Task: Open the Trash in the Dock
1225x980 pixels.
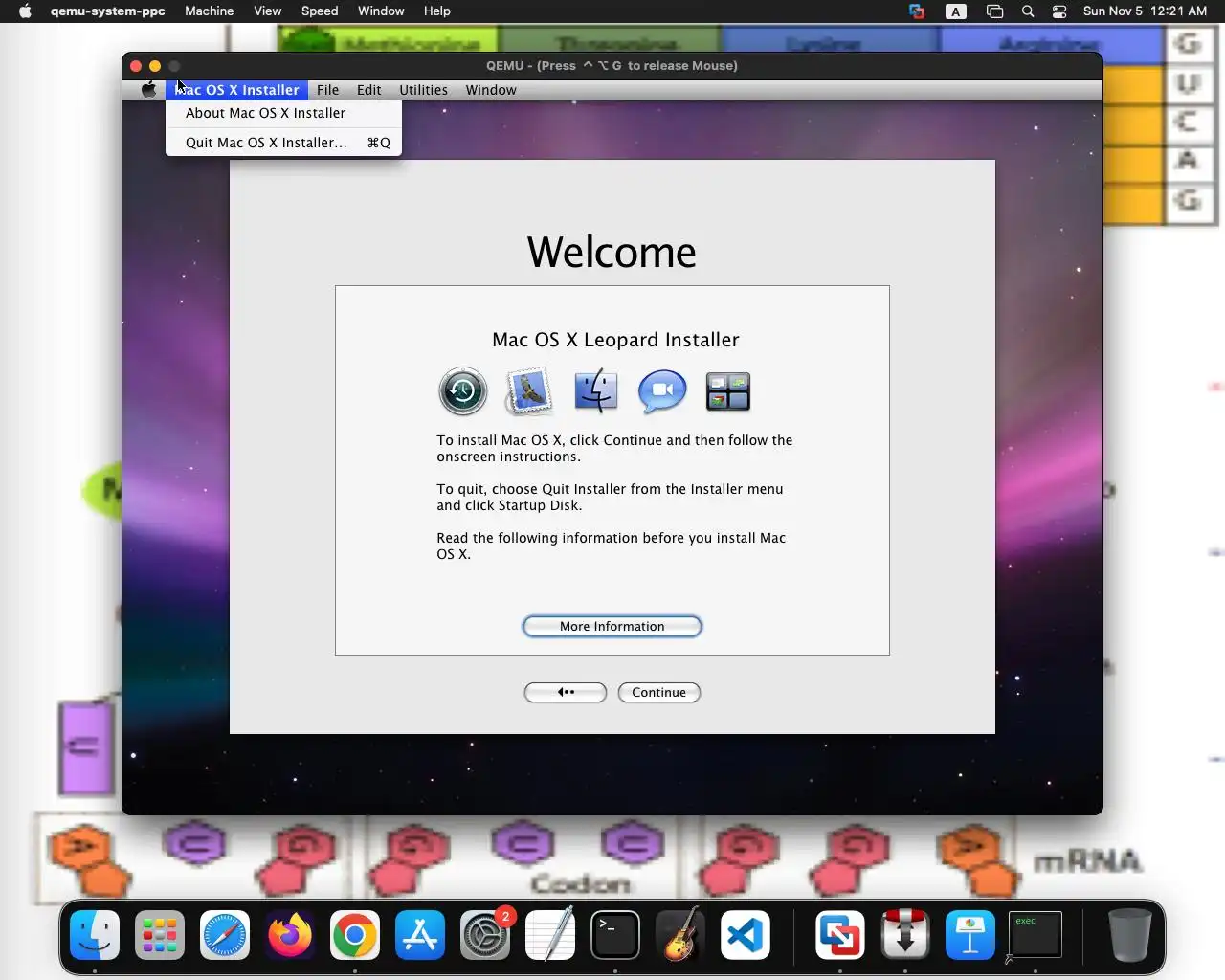Action: pos(1129,935)
